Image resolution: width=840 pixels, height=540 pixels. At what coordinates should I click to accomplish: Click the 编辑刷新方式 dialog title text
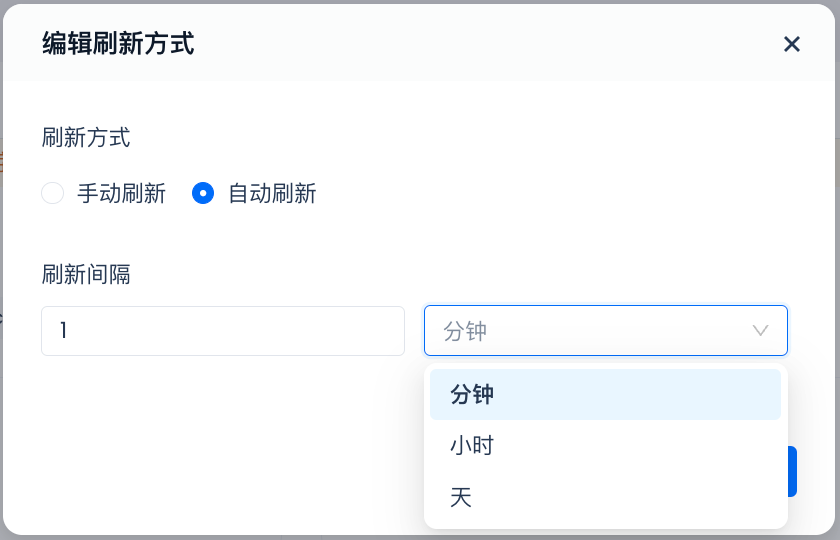coord(118,44)
